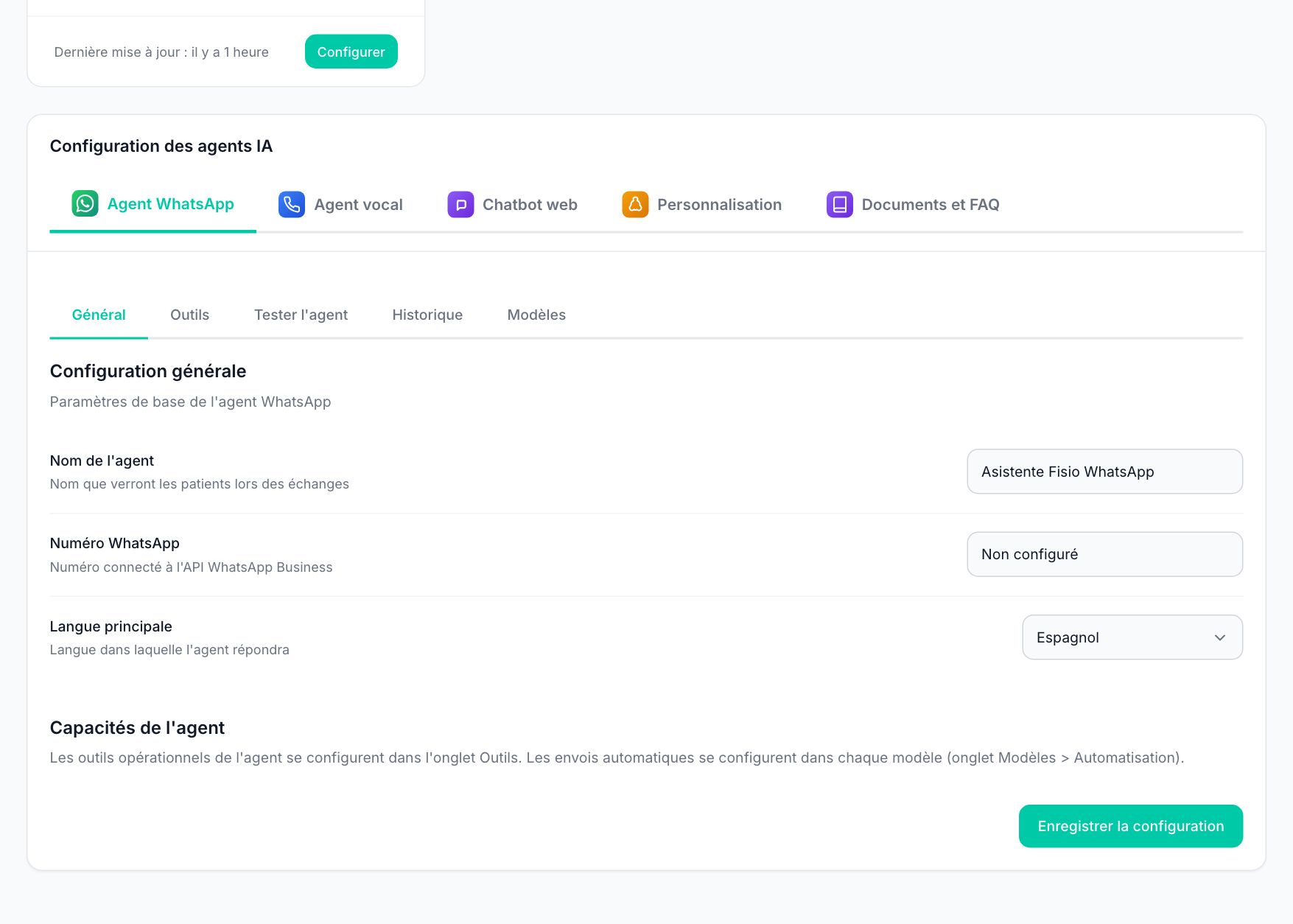This screenshot has height=924, width=1293.
Task: Open the Personnalisation tab
Action: [x=701, y=204]
